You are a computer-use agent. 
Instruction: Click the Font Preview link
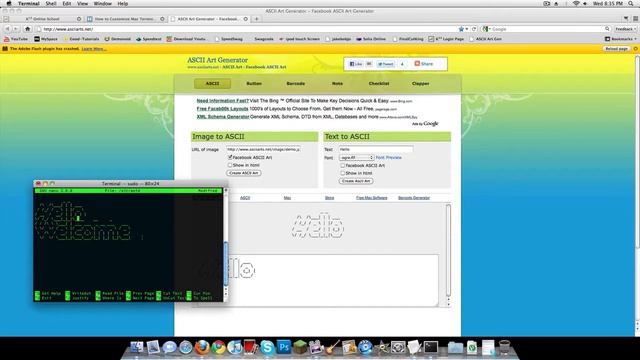click(x=389, y=158)
